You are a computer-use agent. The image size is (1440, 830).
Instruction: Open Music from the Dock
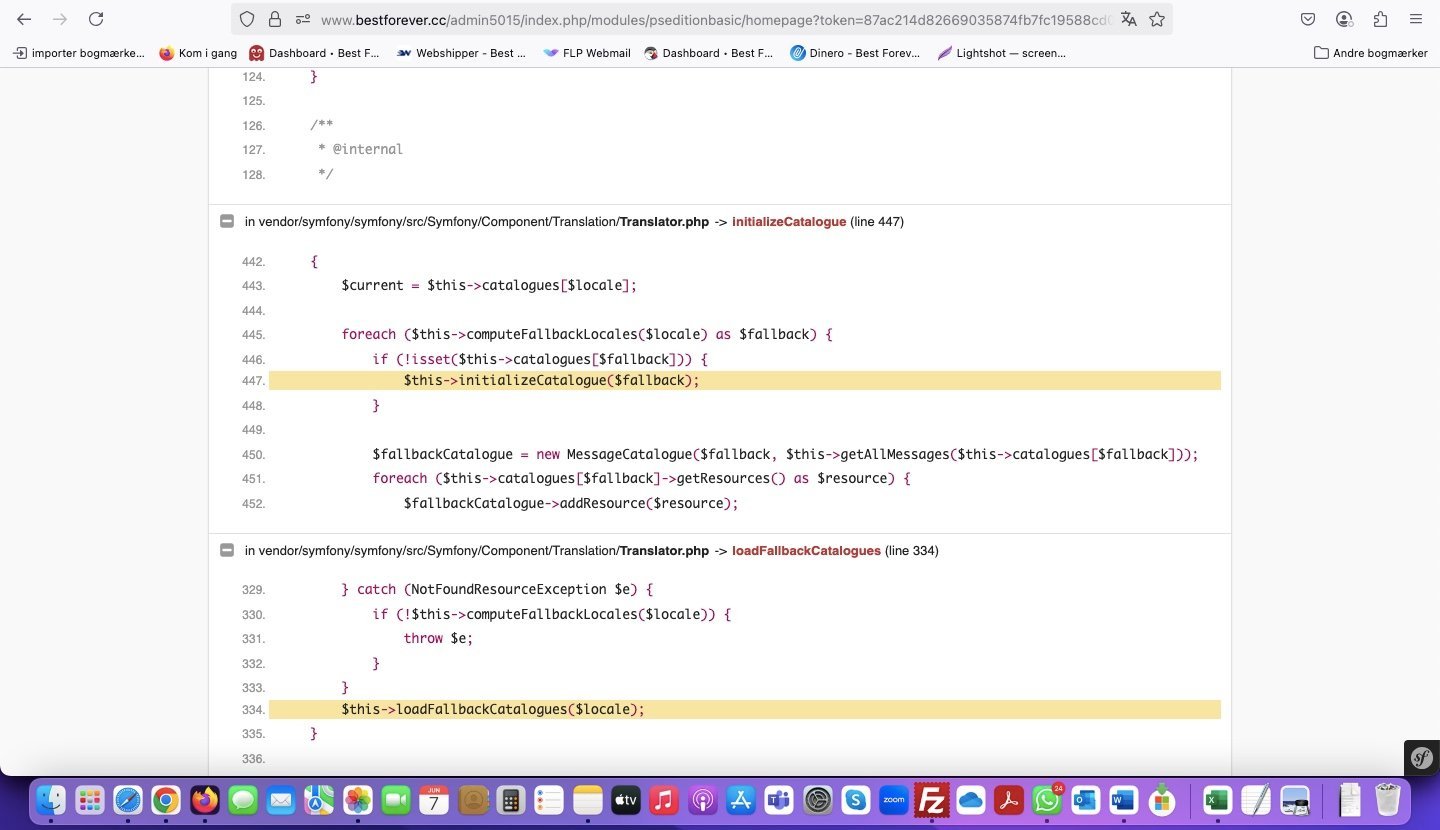click(664, 800)
